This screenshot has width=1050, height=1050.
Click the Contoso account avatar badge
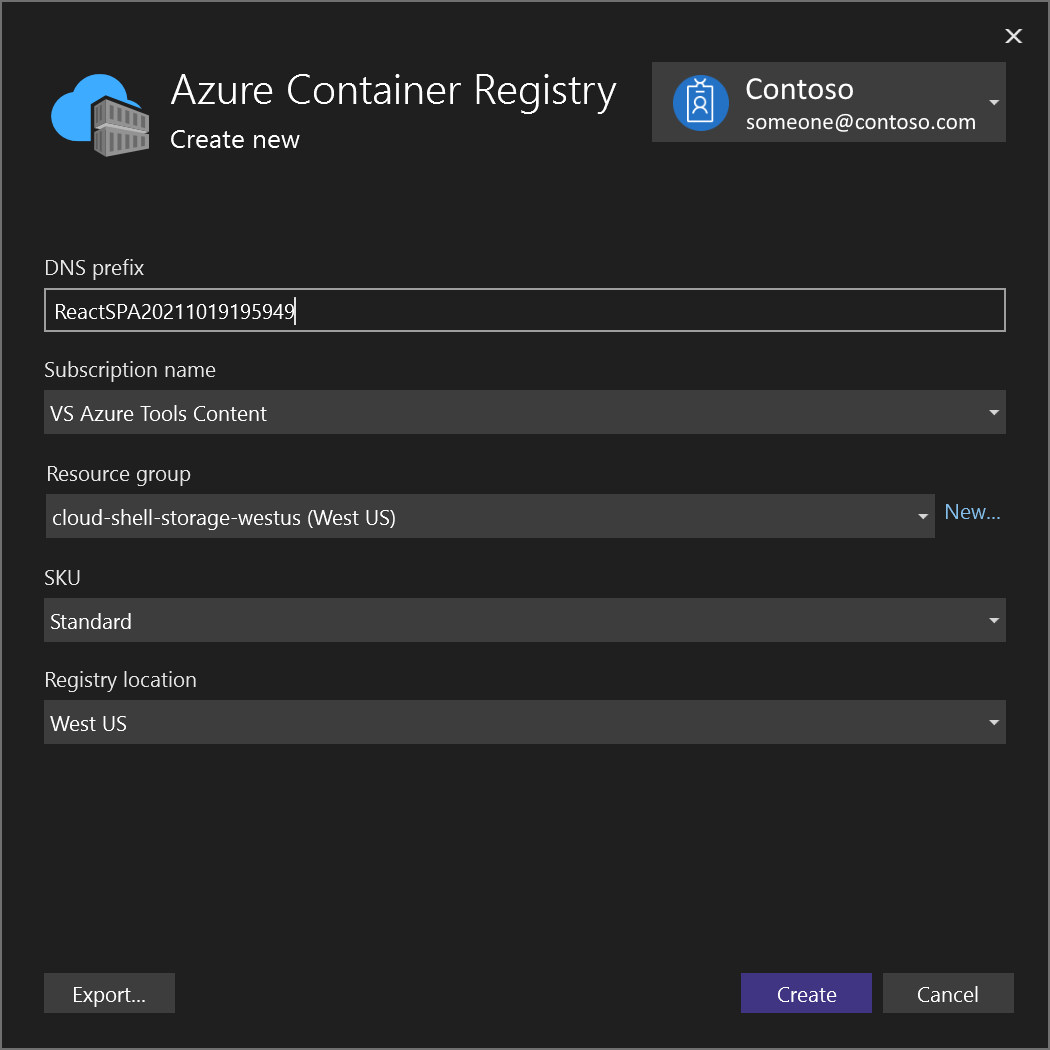[701, 102]
